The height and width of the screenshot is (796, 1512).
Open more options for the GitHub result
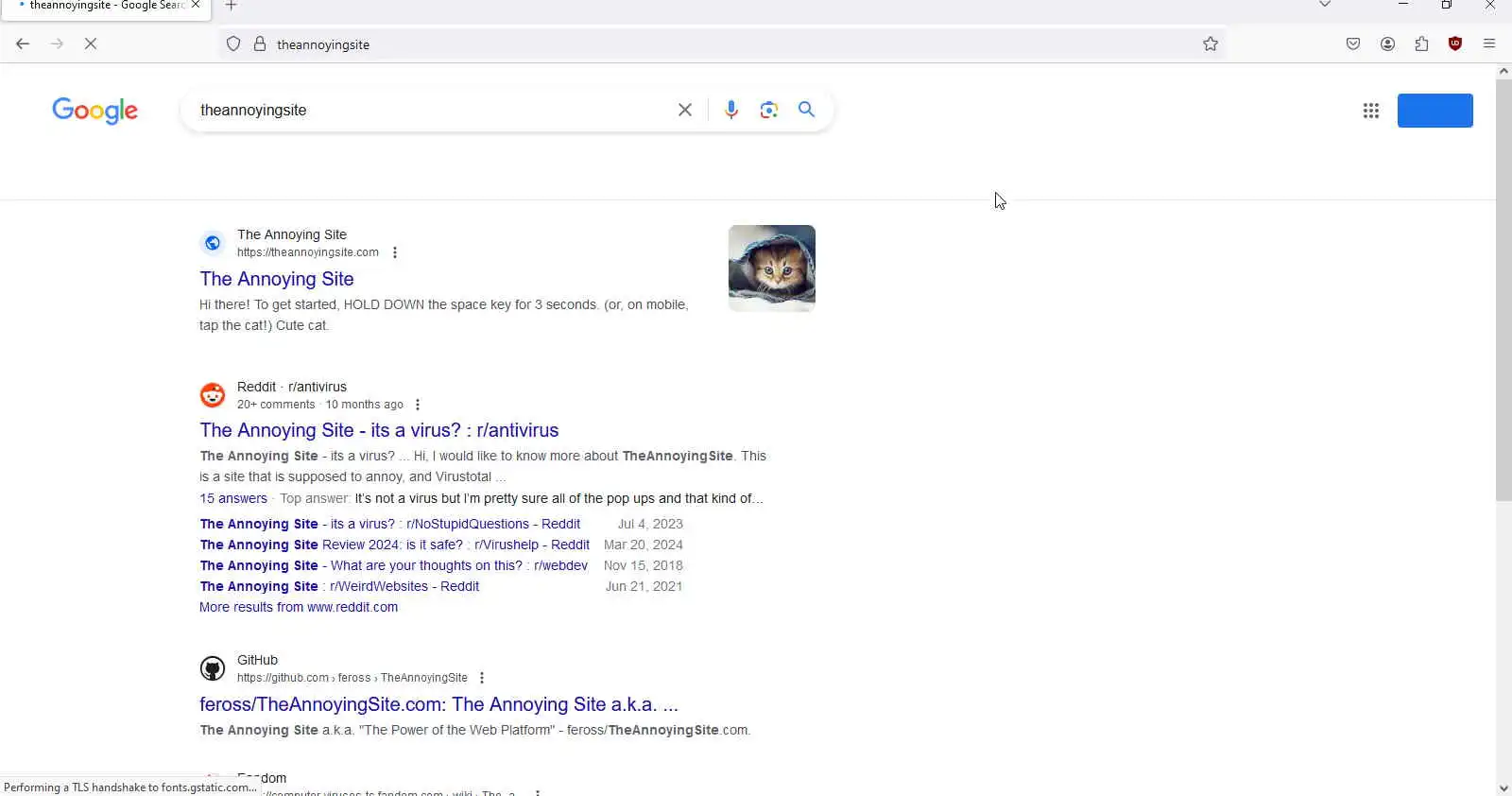click(x=482, y=678)
